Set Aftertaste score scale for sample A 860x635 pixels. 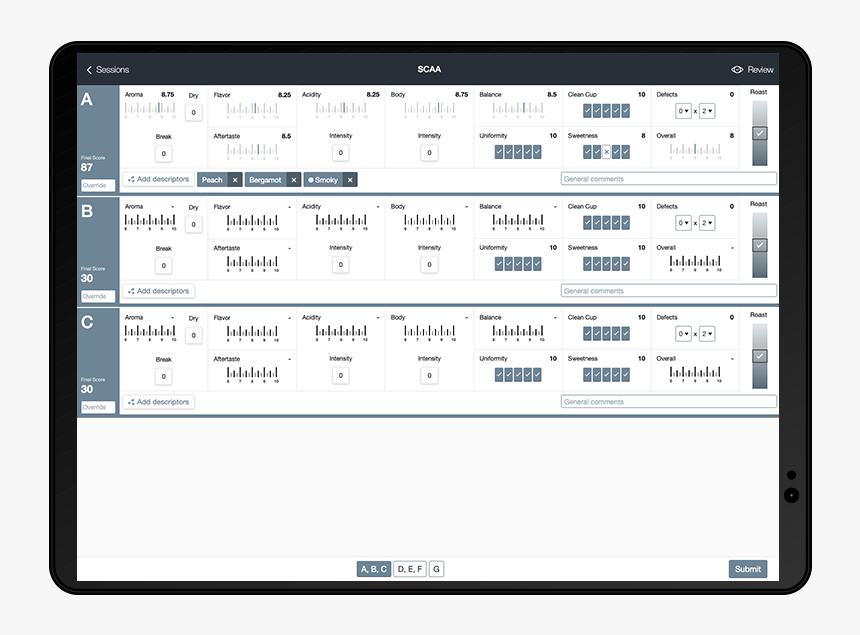pyautogui.click(x=252, y=150)
